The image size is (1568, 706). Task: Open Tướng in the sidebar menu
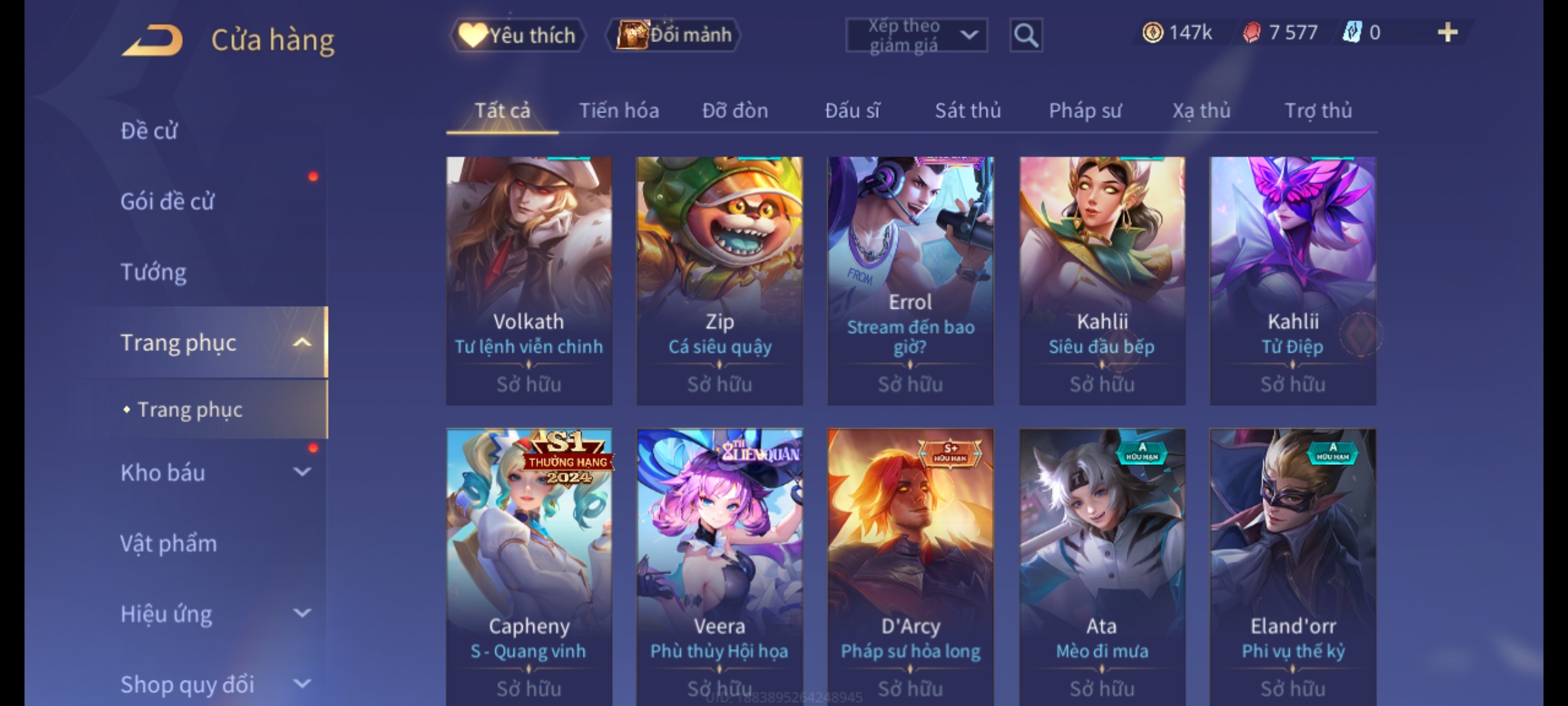pyautogui.click(x=154, y=272)
